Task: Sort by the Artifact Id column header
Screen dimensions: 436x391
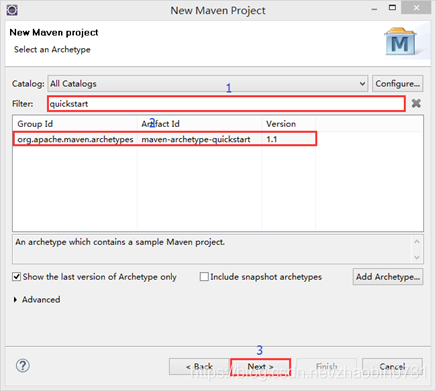Action: (199, 124)
